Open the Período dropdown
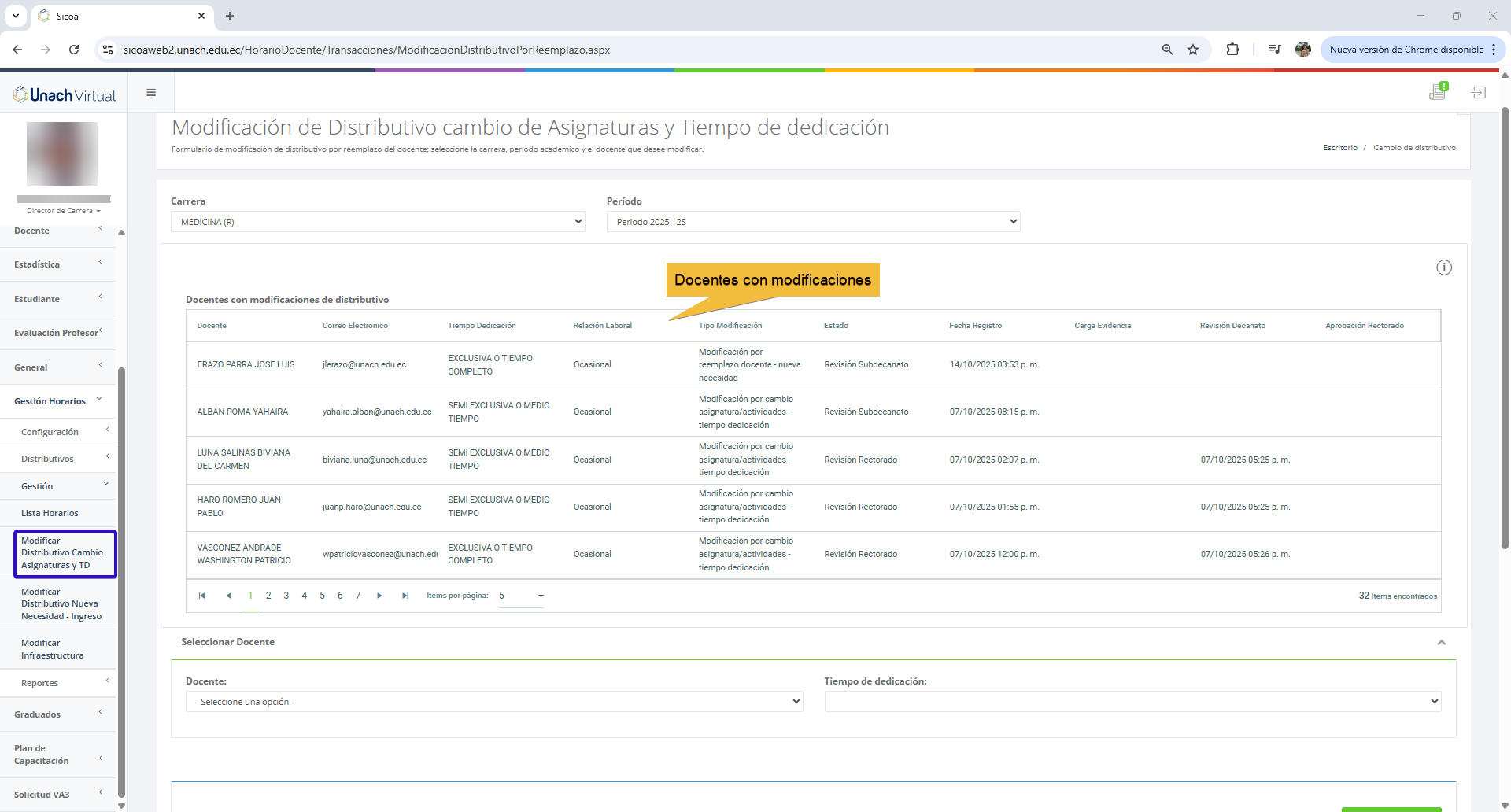This screenshot has width=1511, height=812. click(x=813, y=222)
